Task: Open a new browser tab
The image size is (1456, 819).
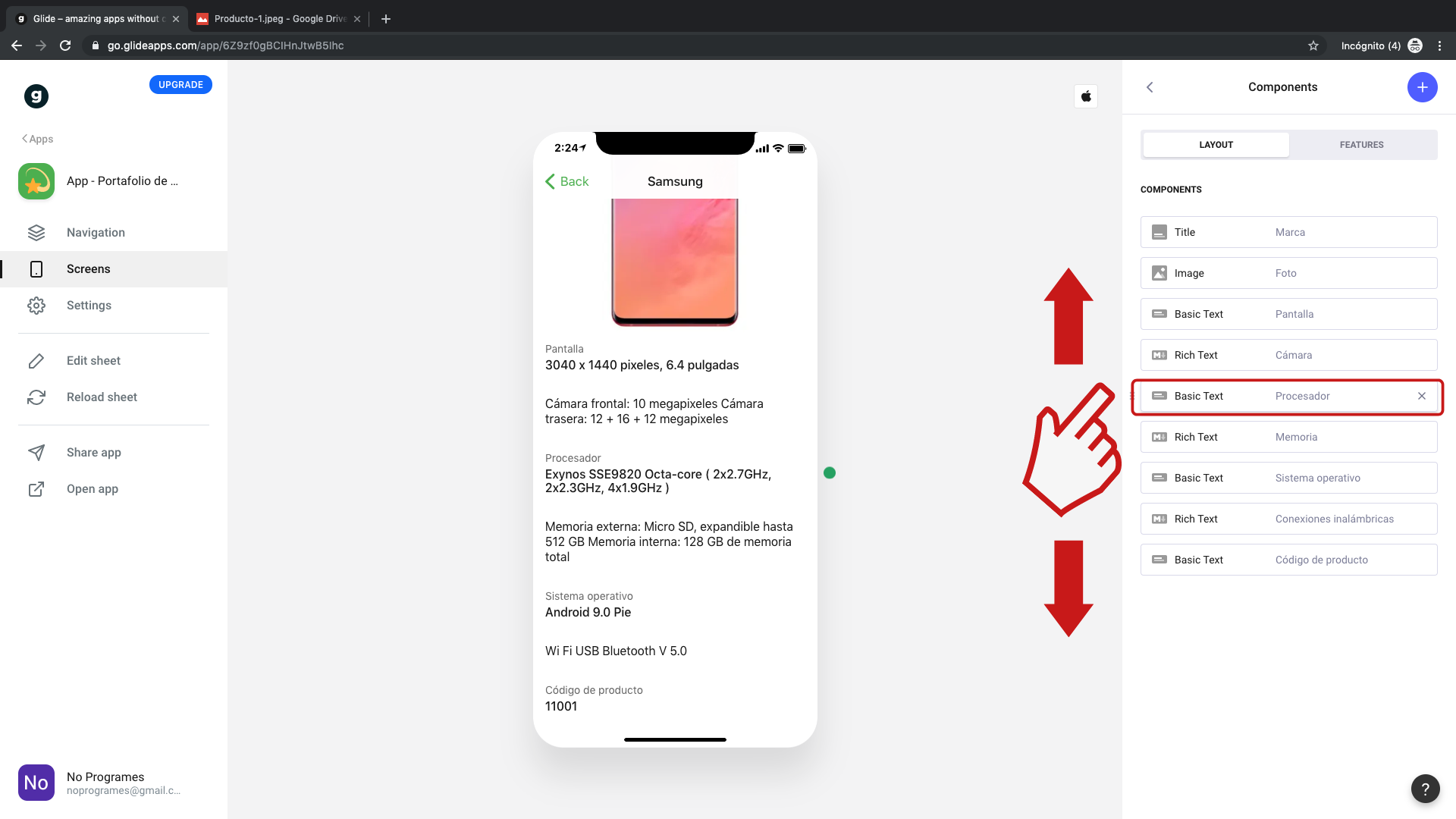Action: (386, 19)
